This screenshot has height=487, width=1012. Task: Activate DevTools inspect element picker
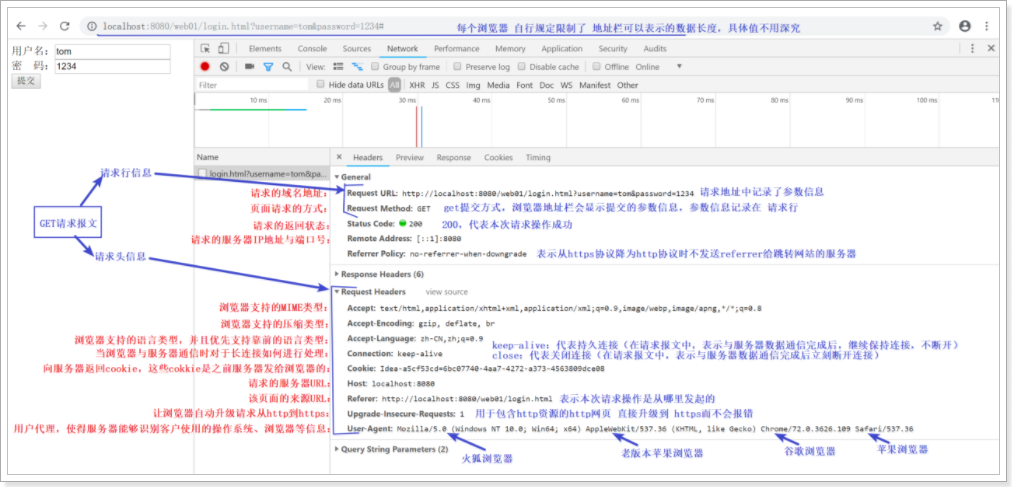coord(206,48)
